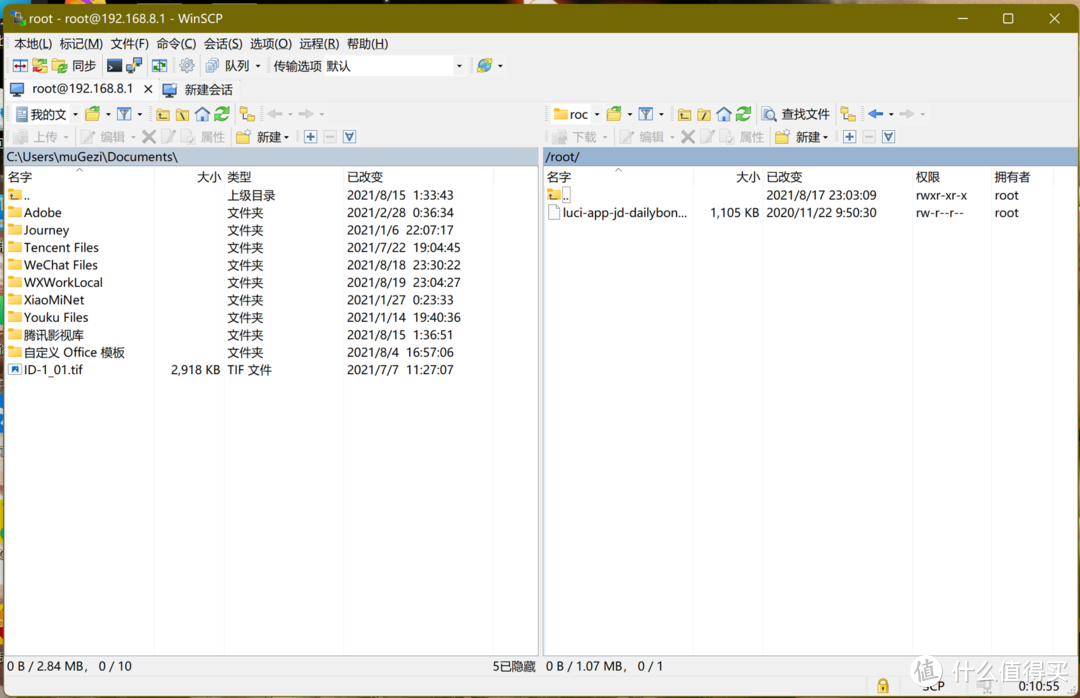This screenshot has height=698, width=1080.
Task: Go back in remote navigation history
Action: tap(876, 113)
